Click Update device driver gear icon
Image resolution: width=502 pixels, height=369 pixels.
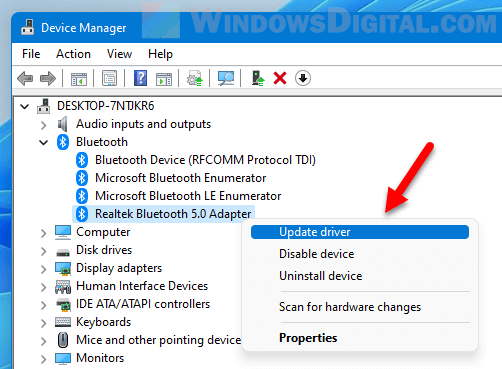click(x=195, y=78)
